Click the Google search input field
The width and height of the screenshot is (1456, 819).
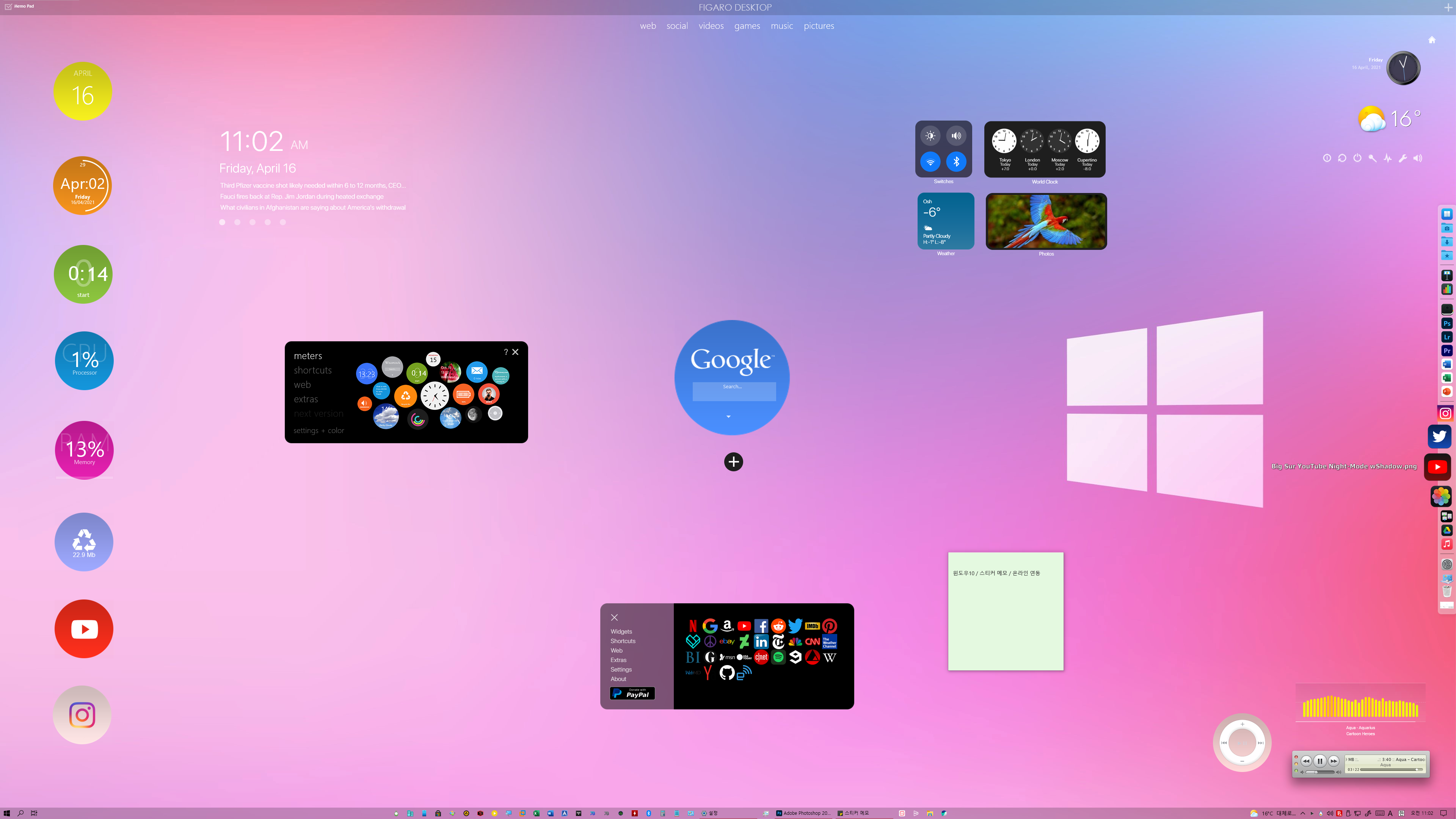[x=734, y=391]
